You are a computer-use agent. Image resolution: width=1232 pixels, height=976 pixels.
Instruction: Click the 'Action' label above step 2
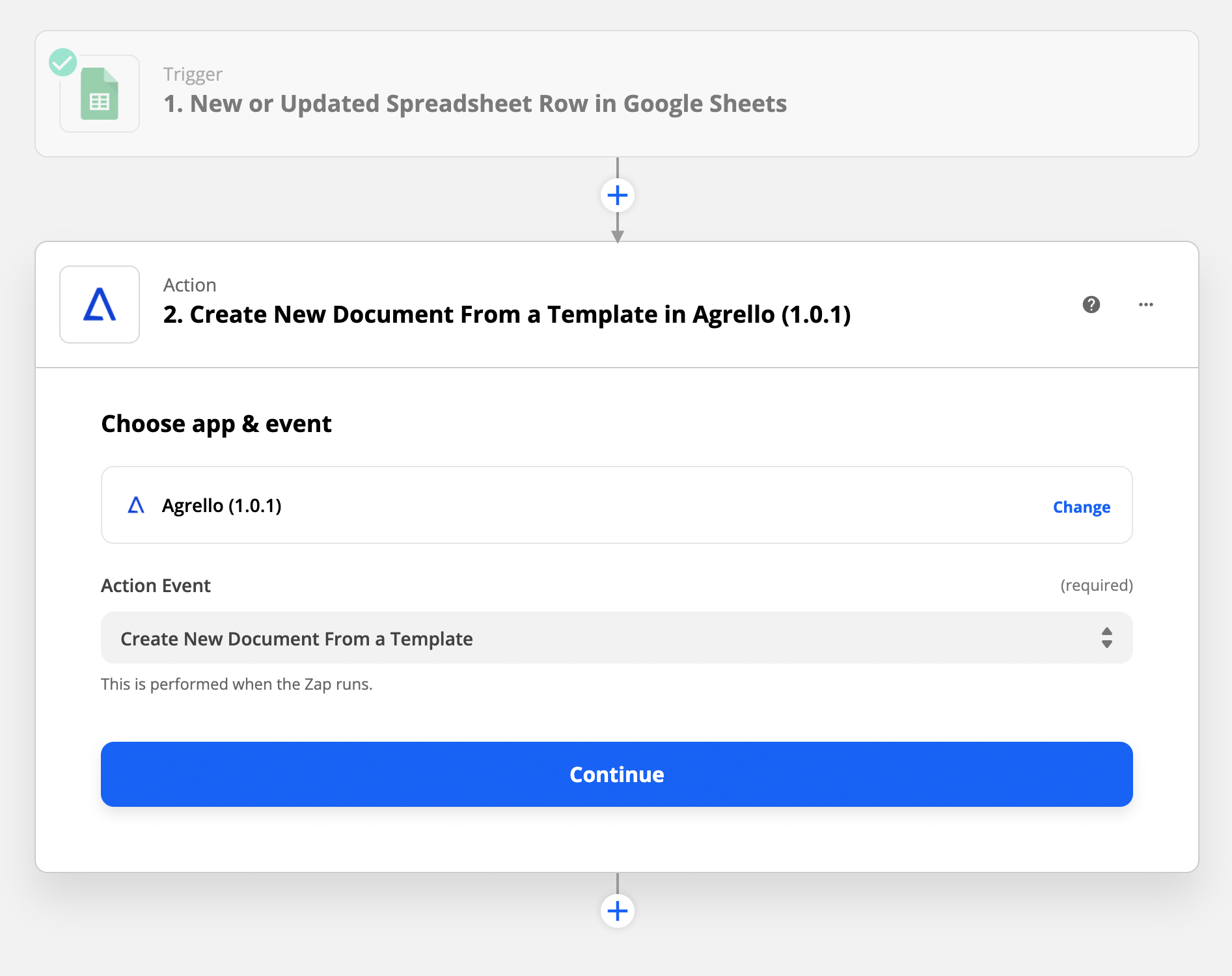pyautogui.click(x=189, y=285)
